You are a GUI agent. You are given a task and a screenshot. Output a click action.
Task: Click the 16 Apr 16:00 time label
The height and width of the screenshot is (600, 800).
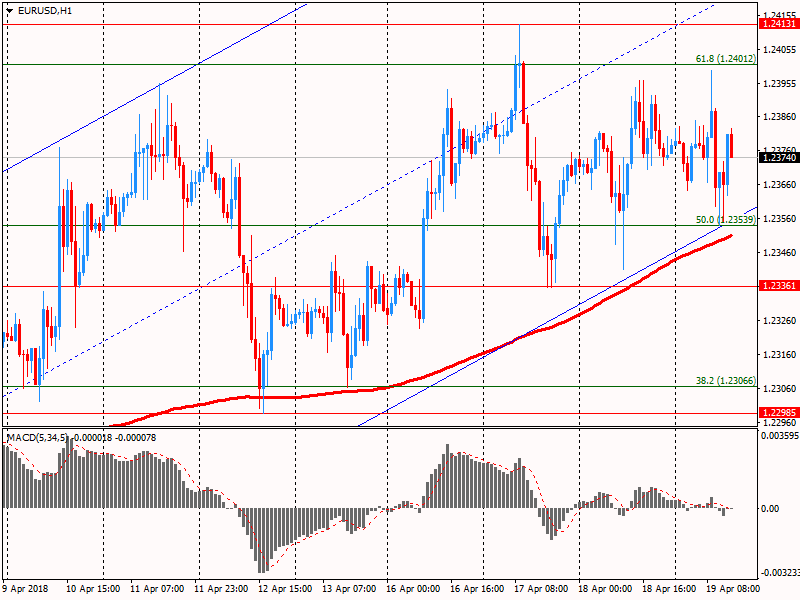tap(477, 588)
